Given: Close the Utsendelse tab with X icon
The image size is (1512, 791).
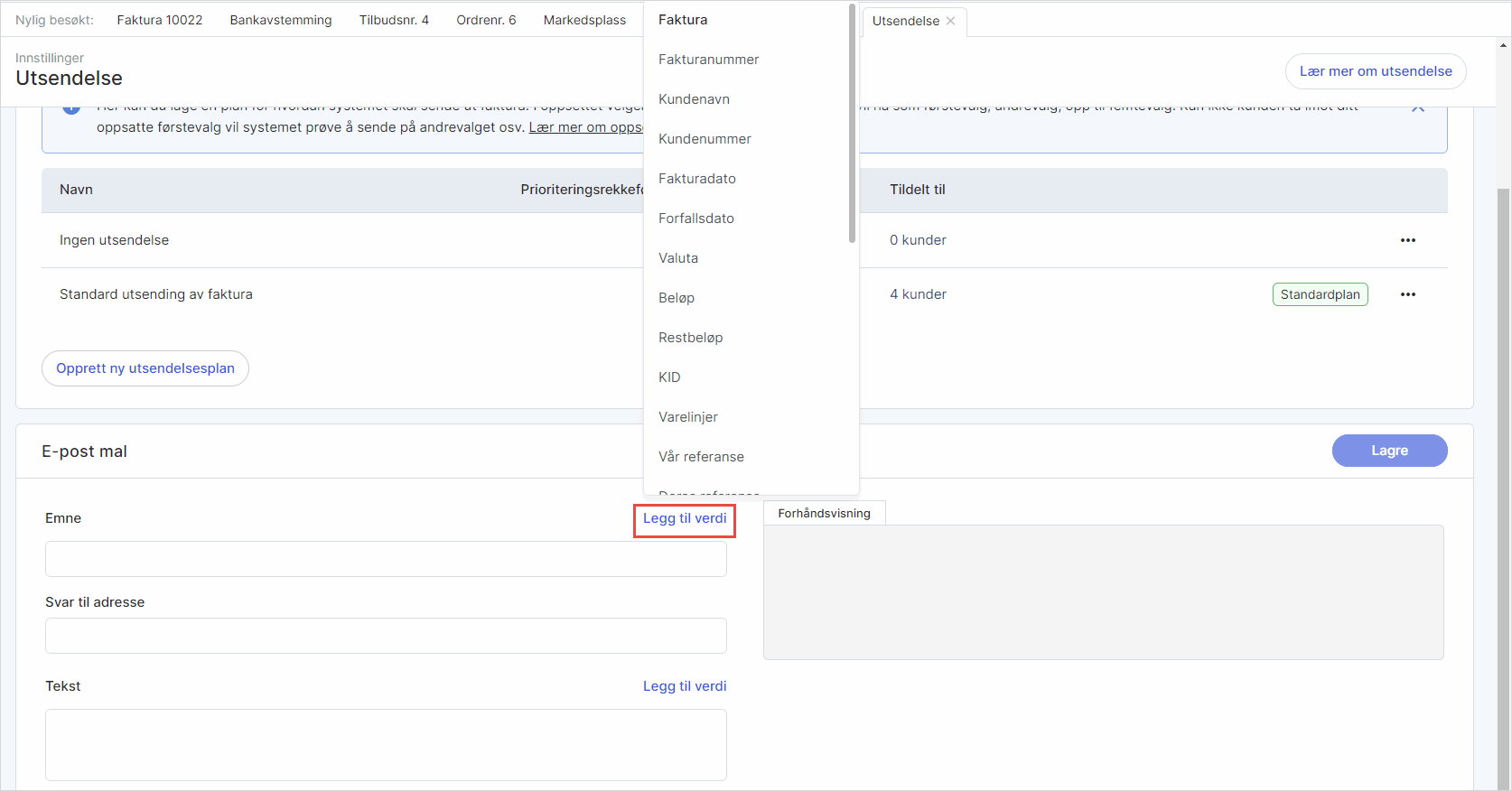Looking at the screenshot, I should [x=950, y=21].
